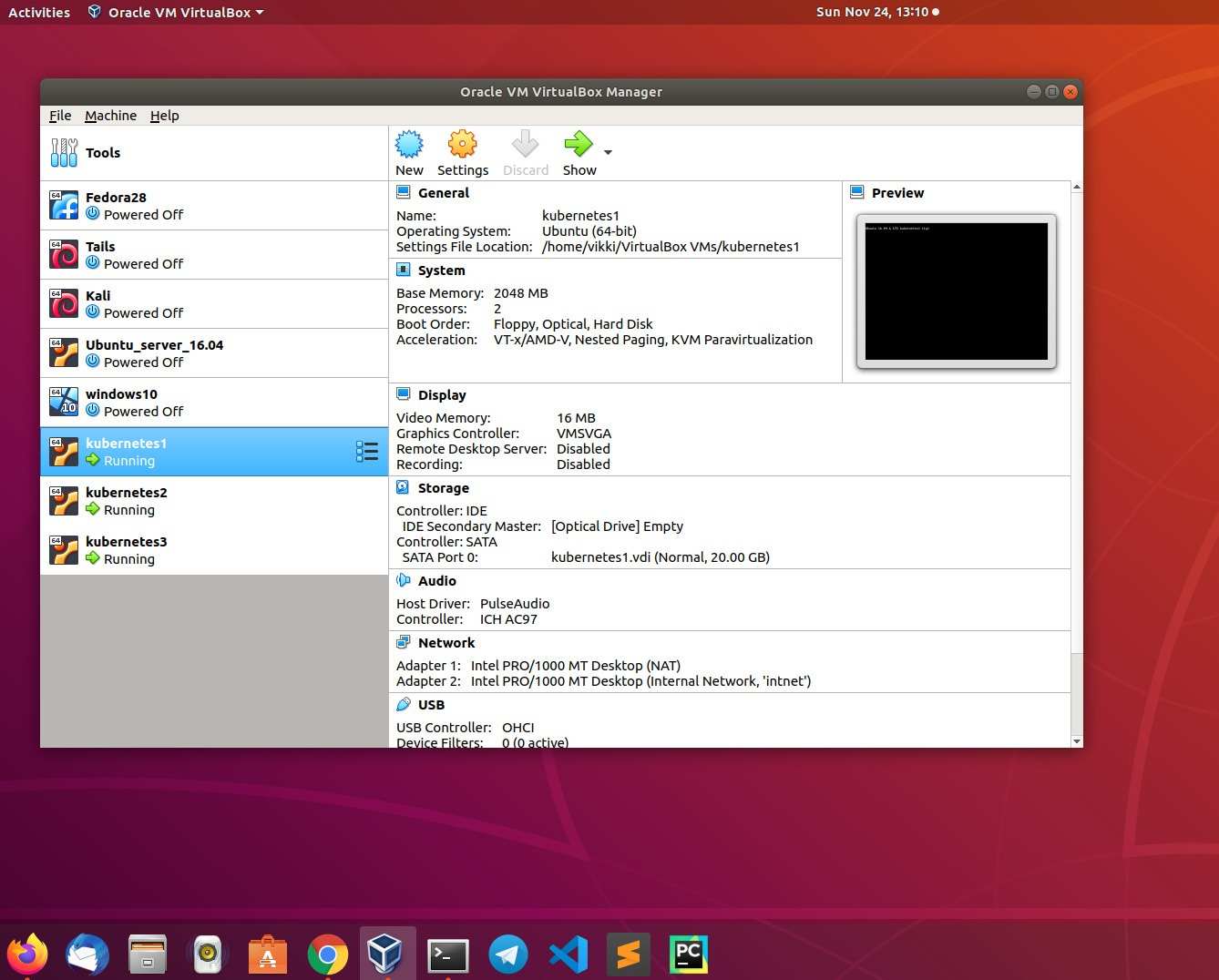Click the General section heading
This screenshot has width=1219, height=980.
444,193
